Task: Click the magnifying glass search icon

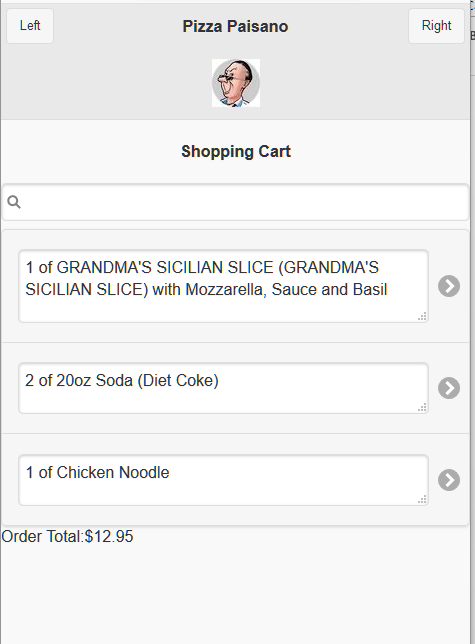Action: 14,202
